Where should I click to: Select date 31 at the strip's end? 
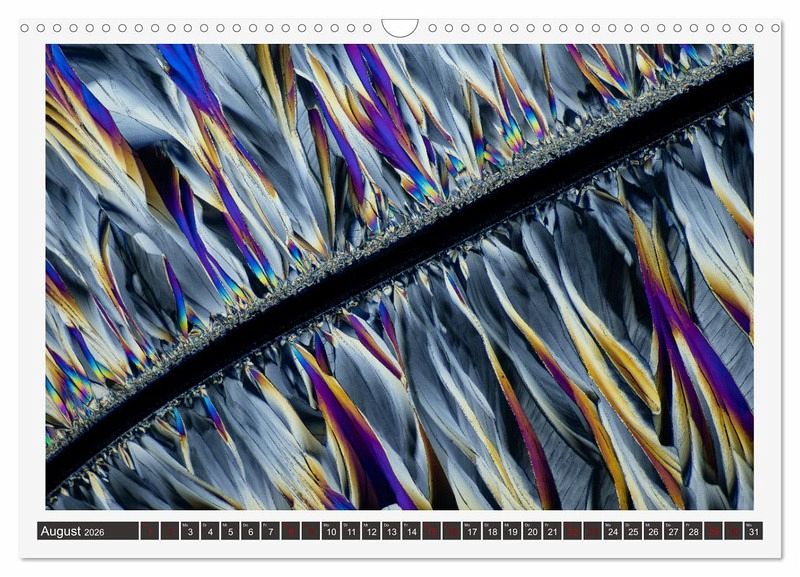click(753, 531)
